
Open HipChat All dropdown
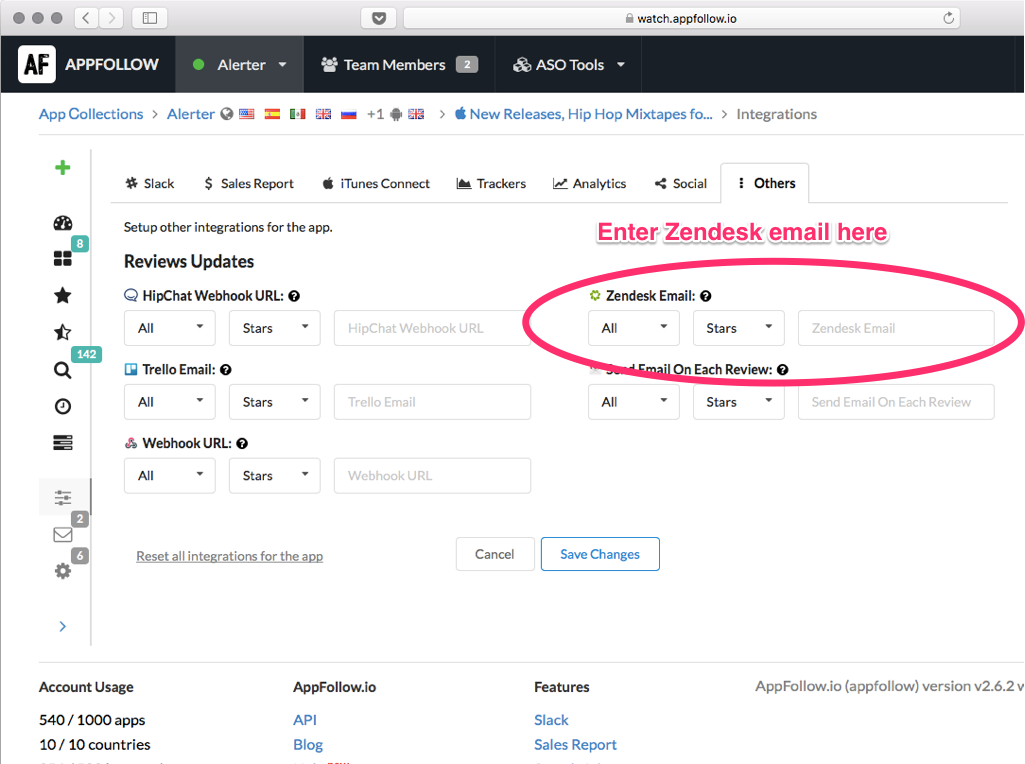[x=170, y=328]
